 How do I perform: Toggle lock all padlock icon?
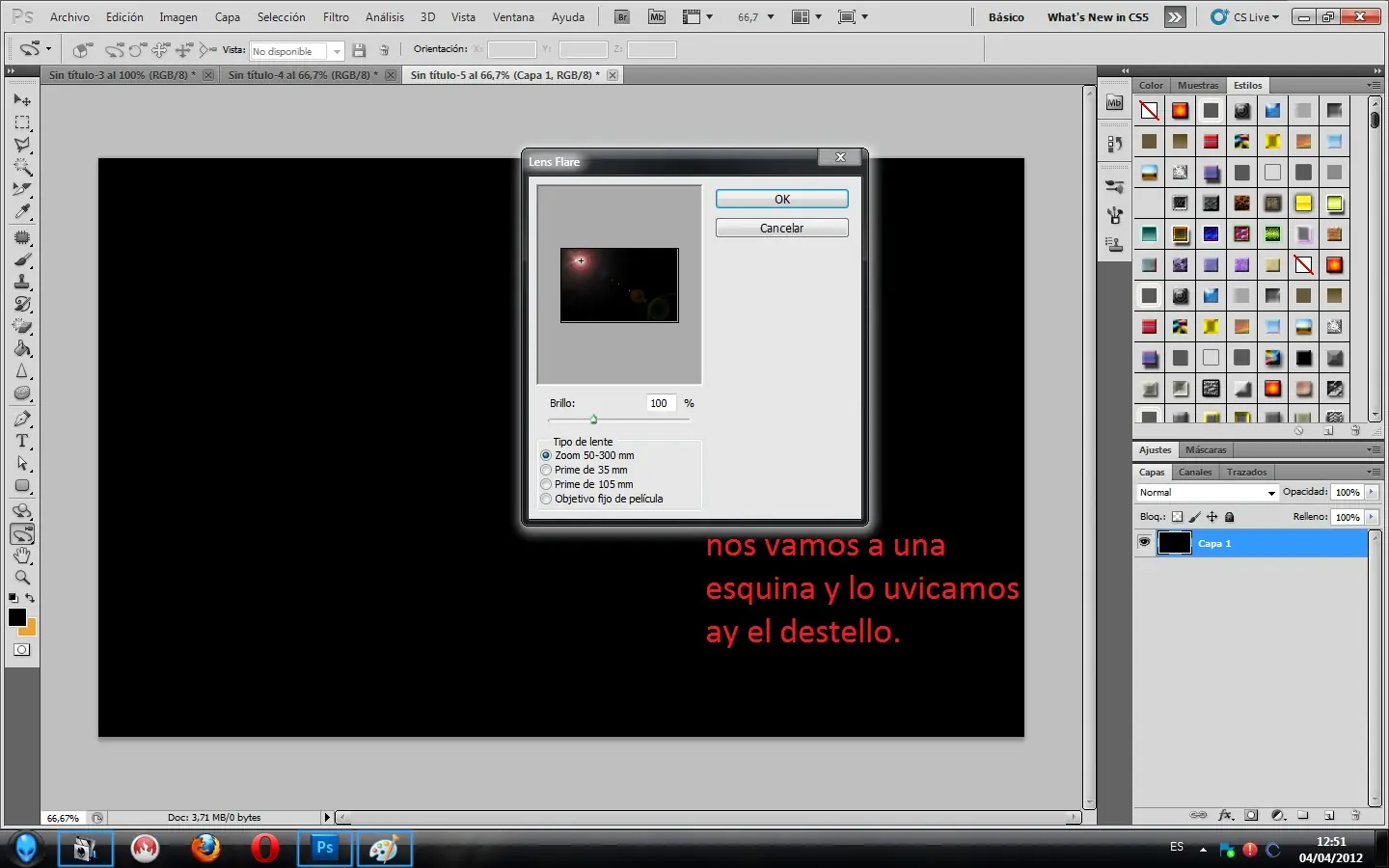(x=1229, y=517)
